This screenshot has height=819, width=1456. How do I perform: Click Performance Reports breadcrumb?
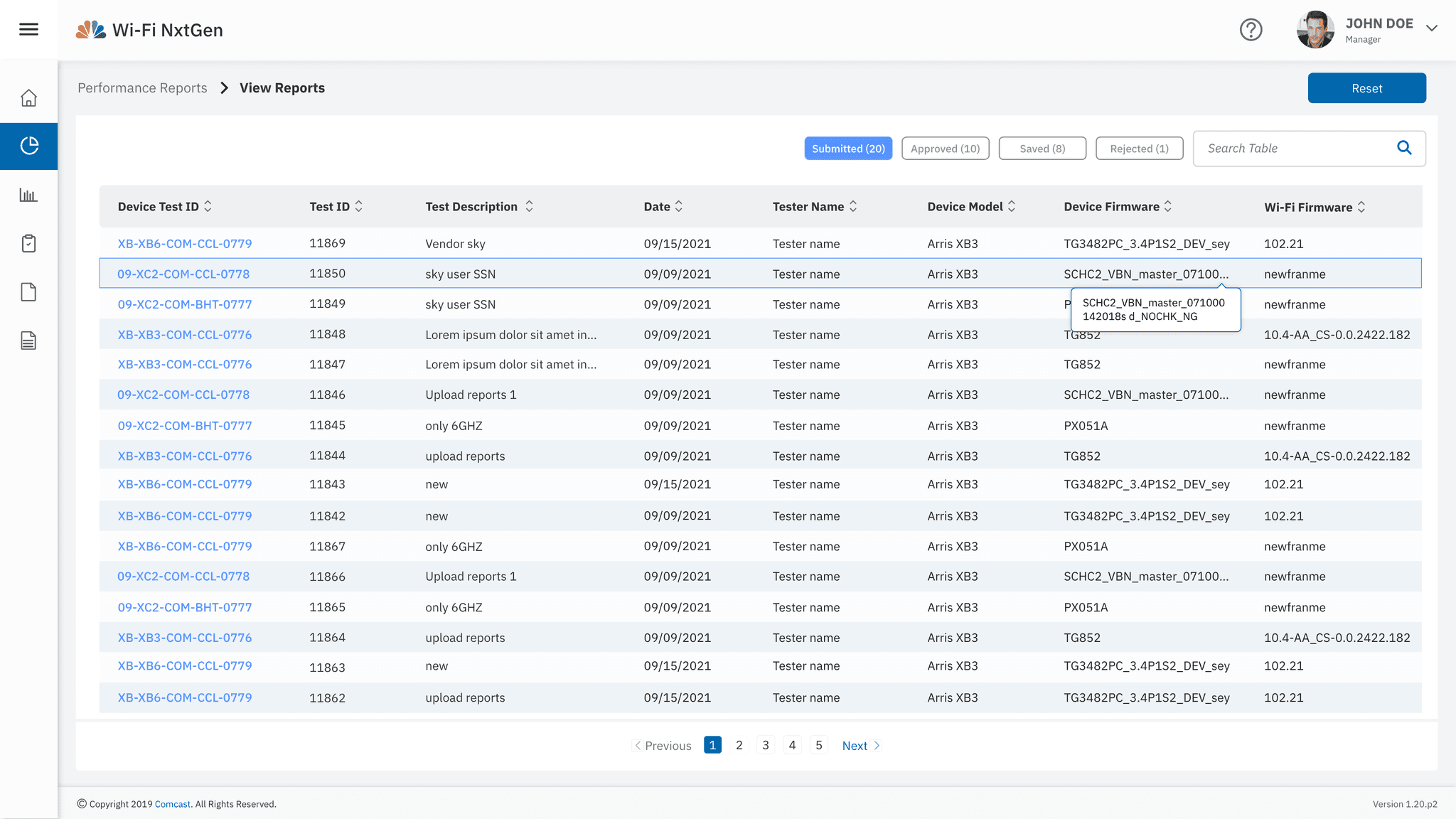click(142, 87)
